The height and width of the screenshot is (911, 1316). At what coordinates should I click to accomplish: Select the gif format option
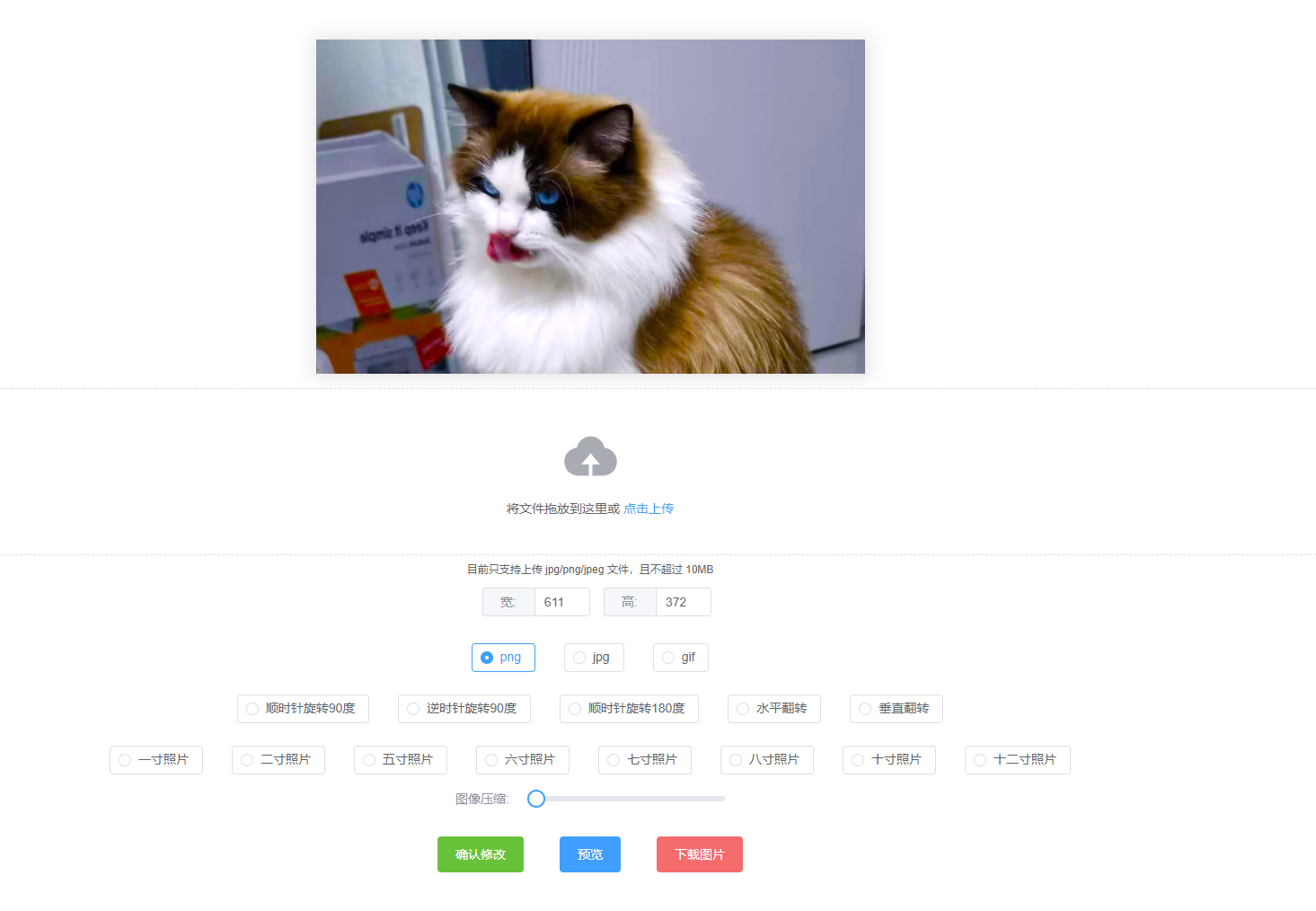click(681, 658)
